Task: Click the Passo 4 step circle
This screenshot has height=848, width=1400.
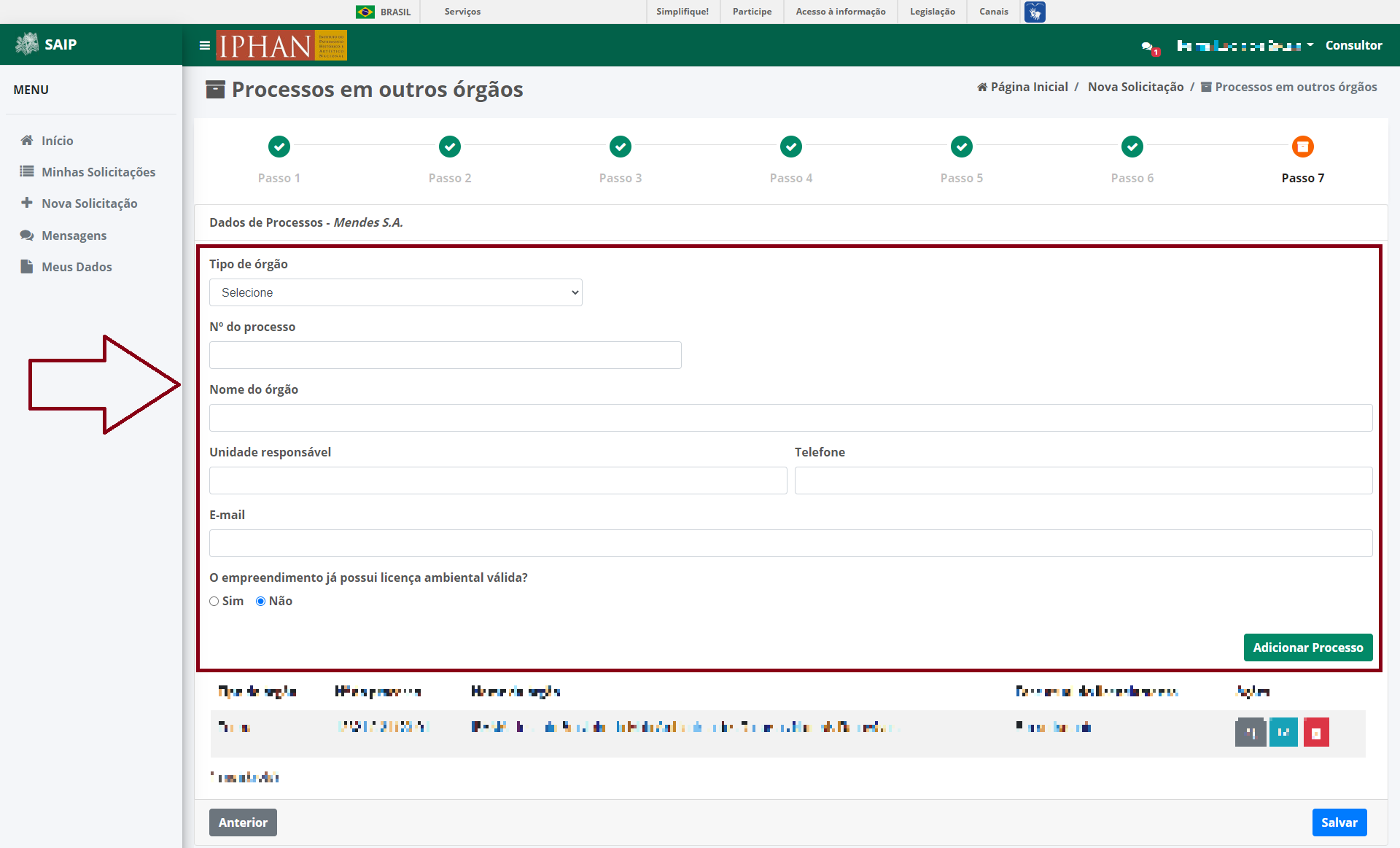Action: click(x=791, y=147)
